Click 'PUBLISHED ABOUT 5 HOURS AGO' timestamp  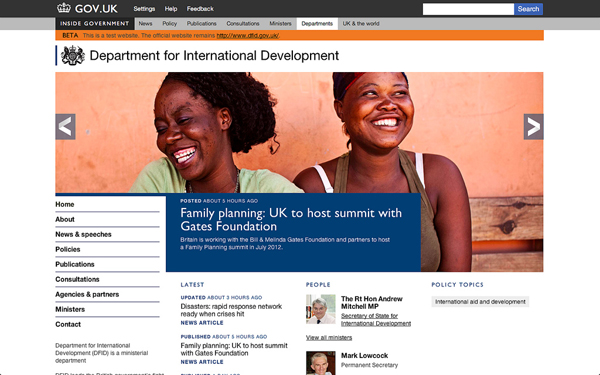[x=224, y=337]
